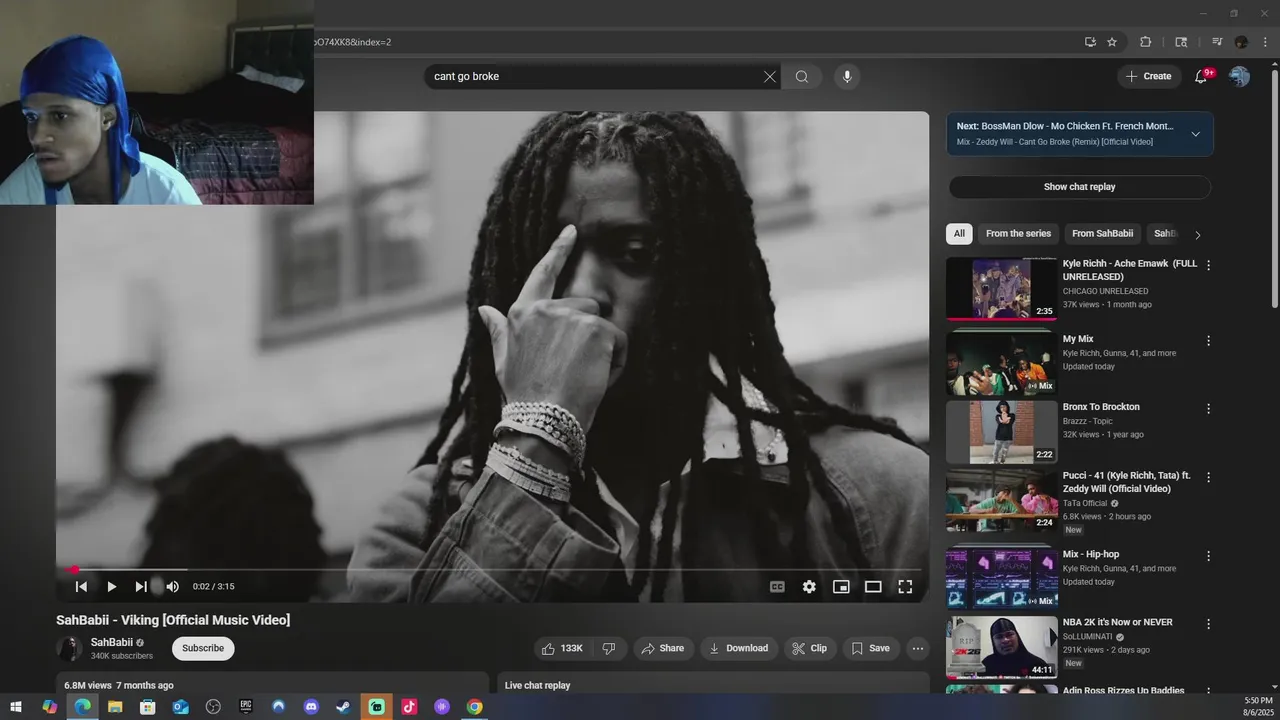Show more filter chips with arrow
The width and height of the screenshot is (1280, 720).
[1197, 235]
